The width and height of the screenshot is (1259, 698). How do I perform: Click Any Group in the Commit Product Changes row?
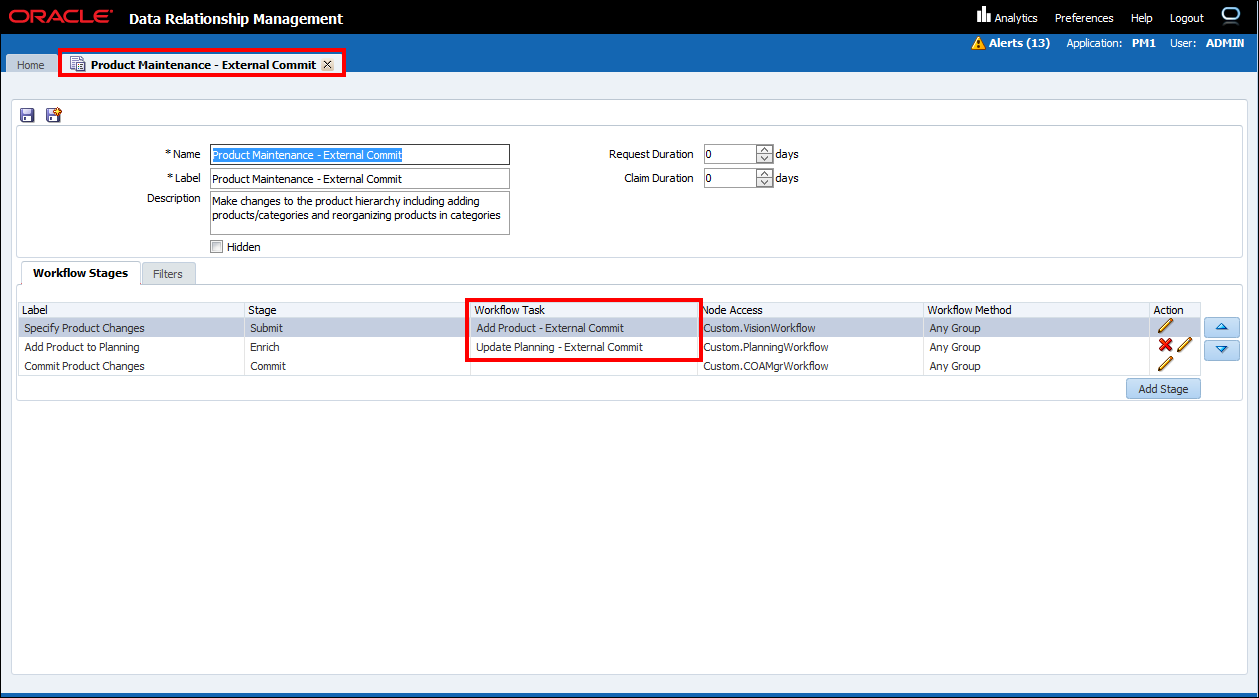[955, 366]
